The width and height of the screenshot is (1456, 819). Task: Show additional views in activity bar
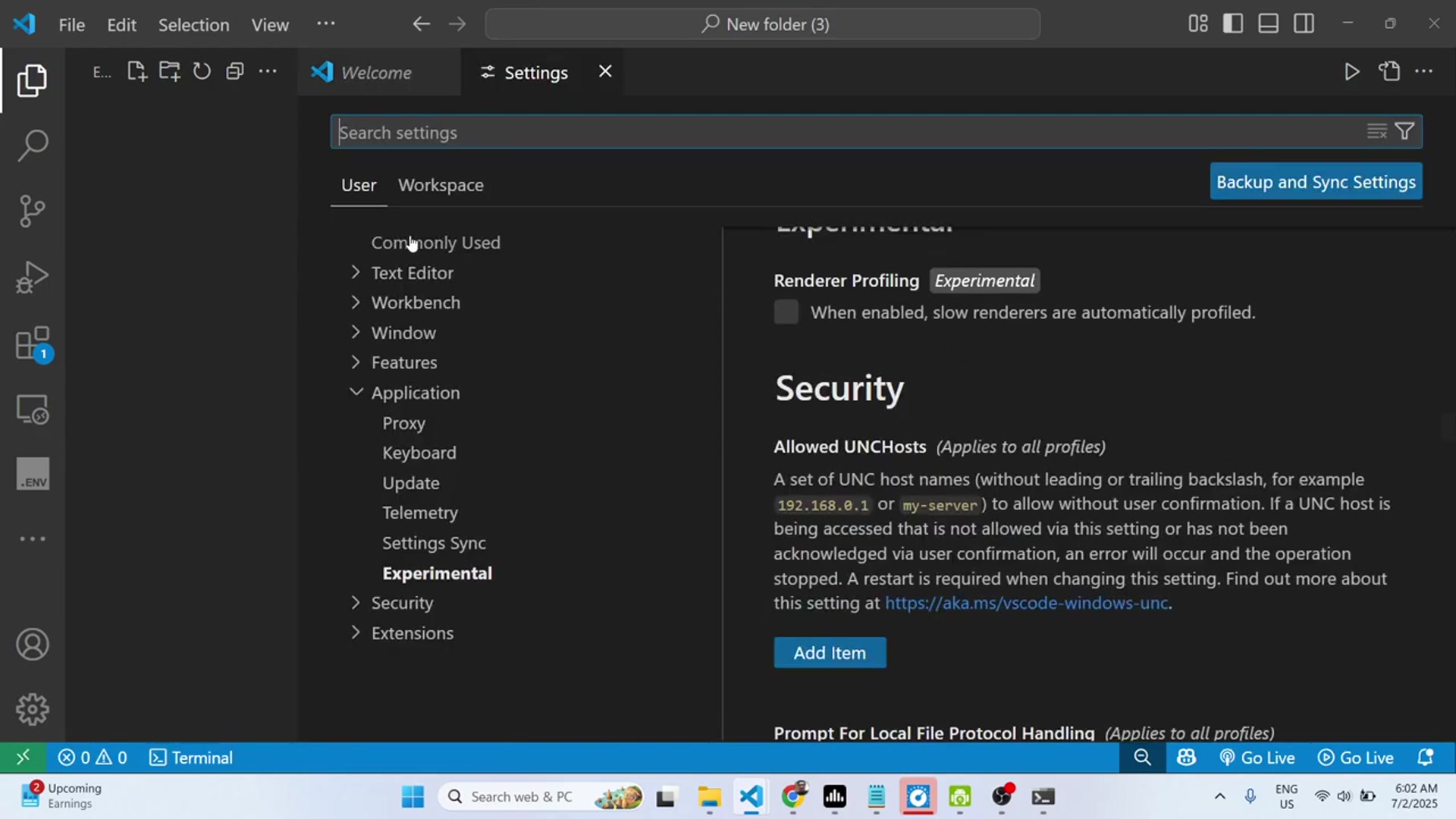32,538
